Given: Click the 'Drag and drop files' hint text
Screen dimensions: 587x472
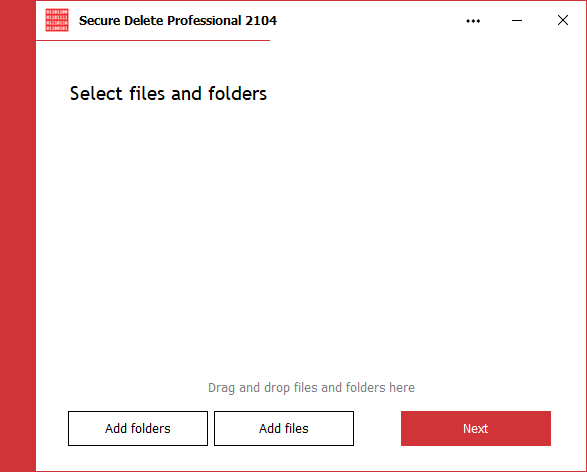Looking at the screenshot, I should (x=311, y=388).
